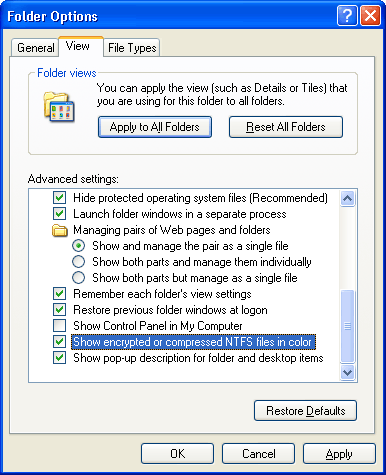Uncheck Restore previous folder windows at logon
Image resolution: width=386 pixels, height=475 pixels.
[x=59, y=310]
